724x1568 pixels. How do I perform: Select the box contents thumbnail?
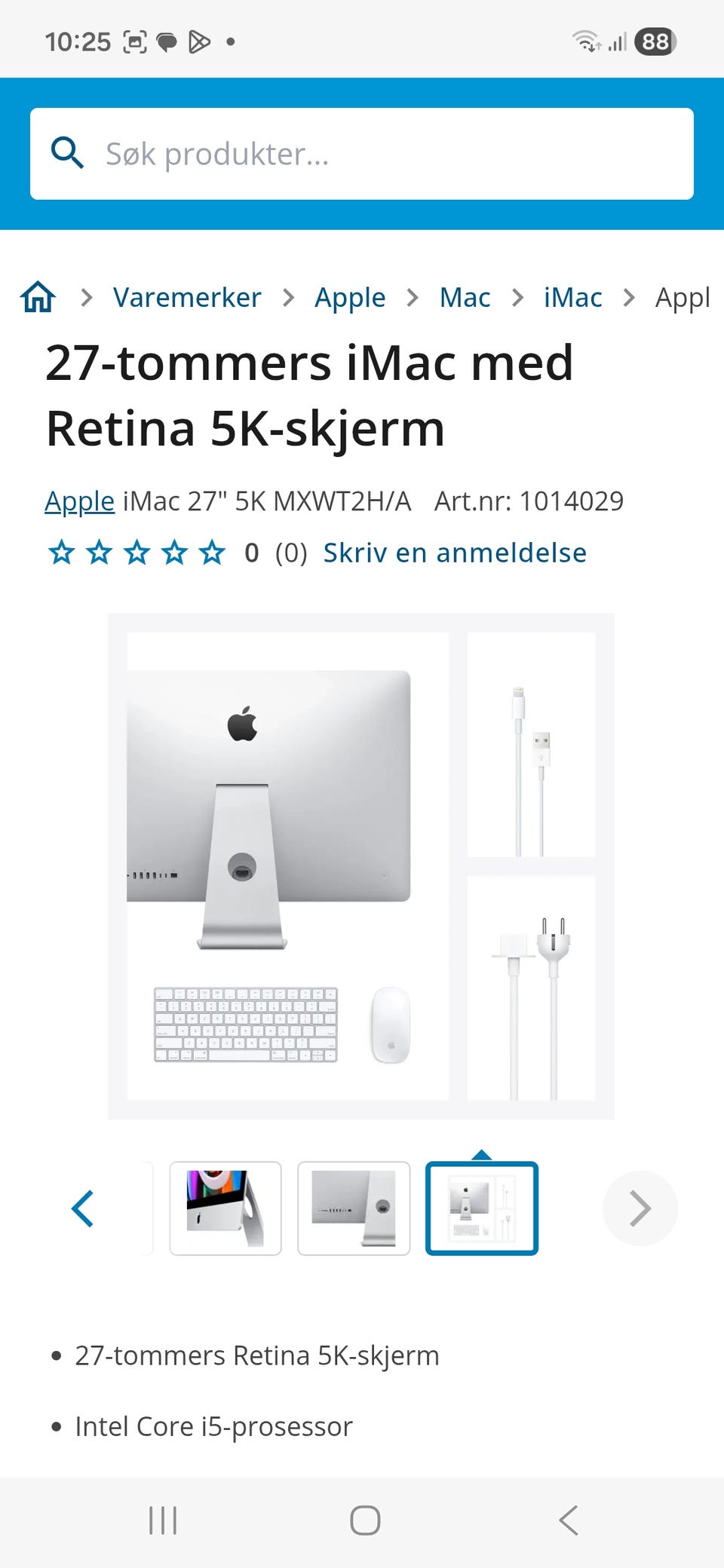click(482, 1208)
